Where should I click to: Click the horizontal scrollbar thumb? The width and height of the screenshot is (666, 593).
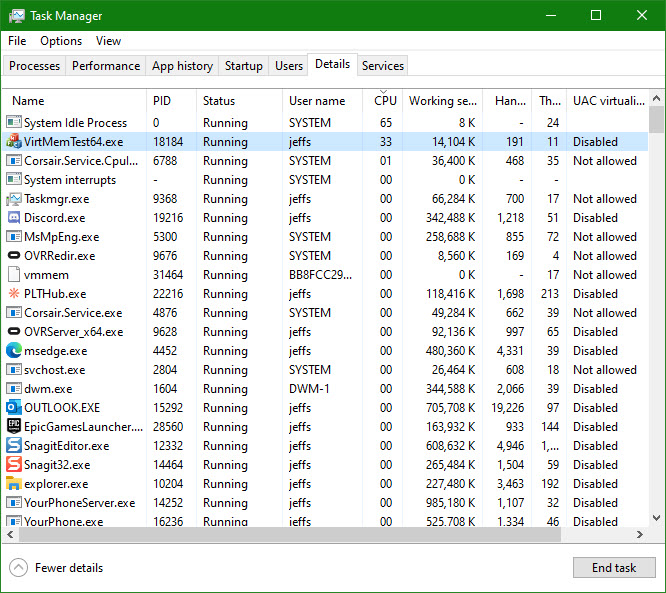[x=290, y=534]
